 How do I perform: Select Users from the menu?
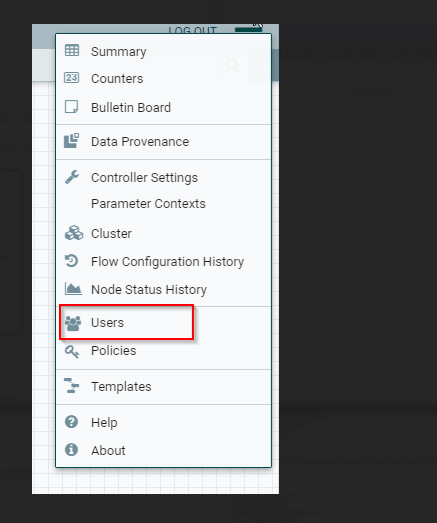click(x=163, y=323)
